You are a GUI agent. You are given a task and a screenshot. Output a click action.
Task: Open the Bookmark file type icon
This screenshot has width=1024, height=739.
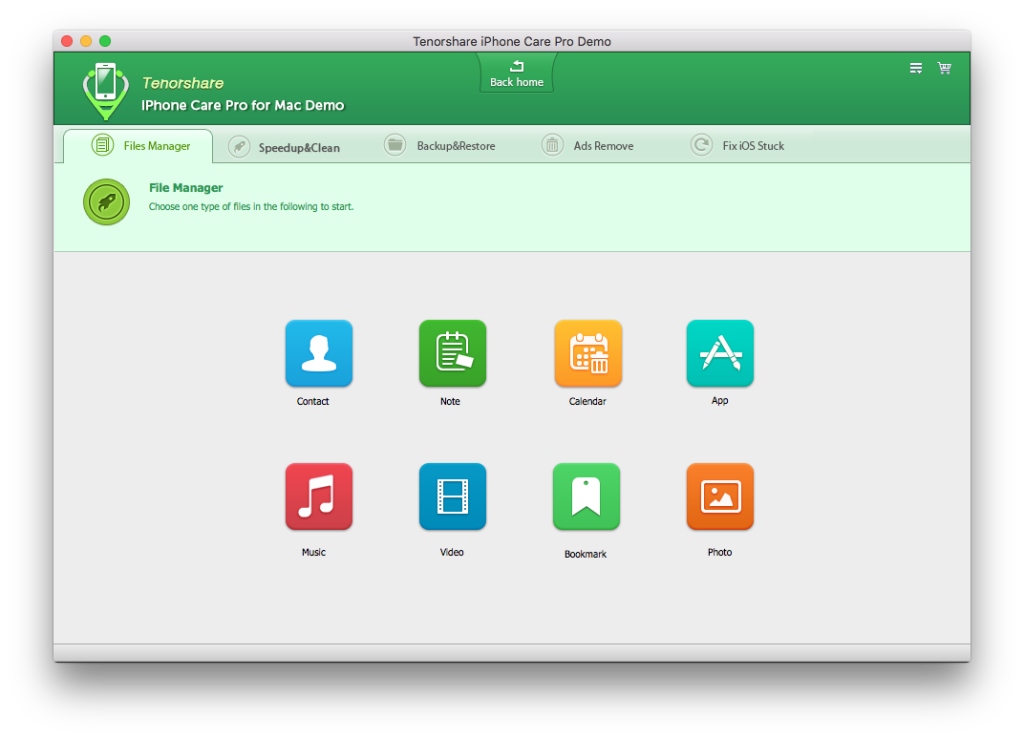tap(586, 497)
